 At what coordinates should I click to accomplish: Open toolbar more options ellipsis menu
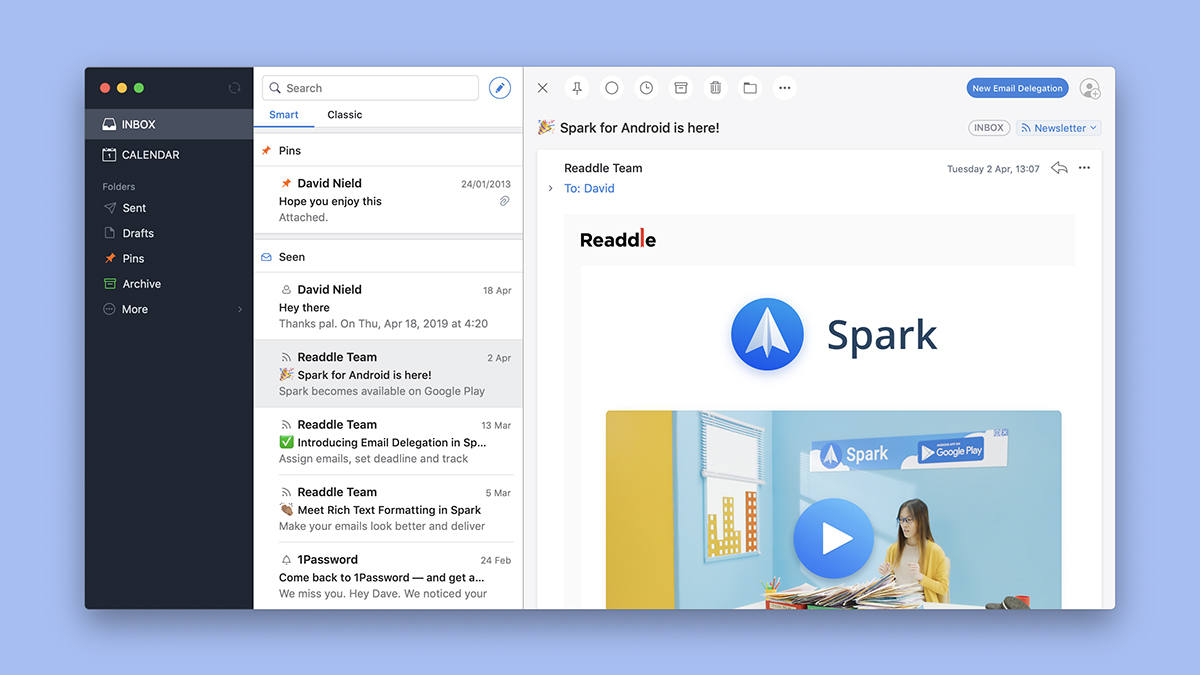point(785,88)
